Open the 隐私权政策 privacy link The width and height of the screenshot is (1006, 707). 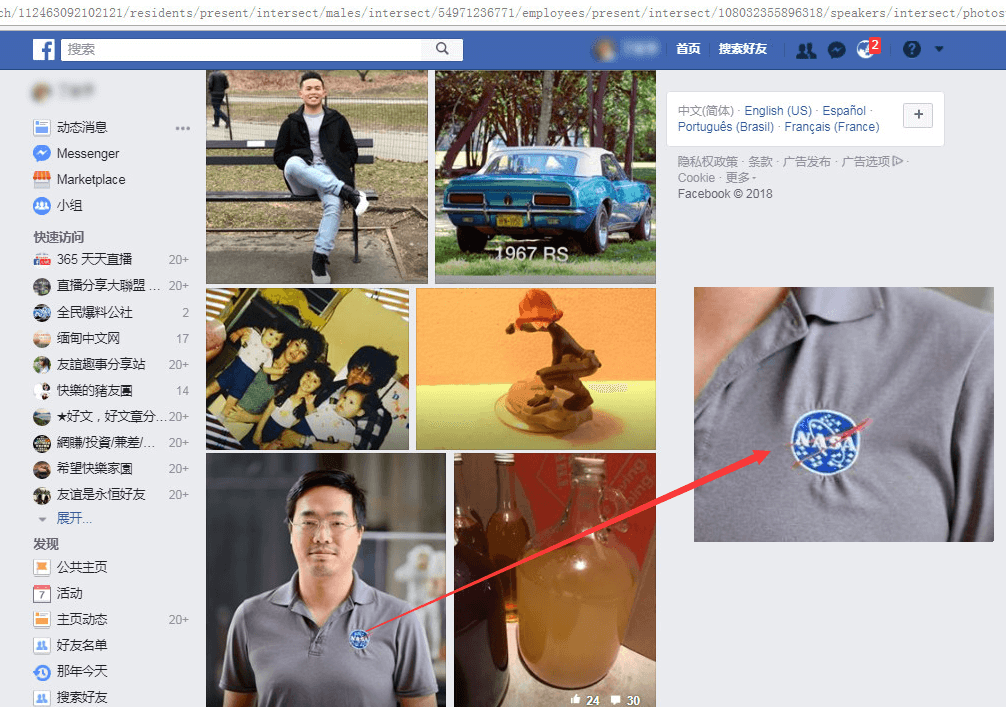tap(707, 162)
